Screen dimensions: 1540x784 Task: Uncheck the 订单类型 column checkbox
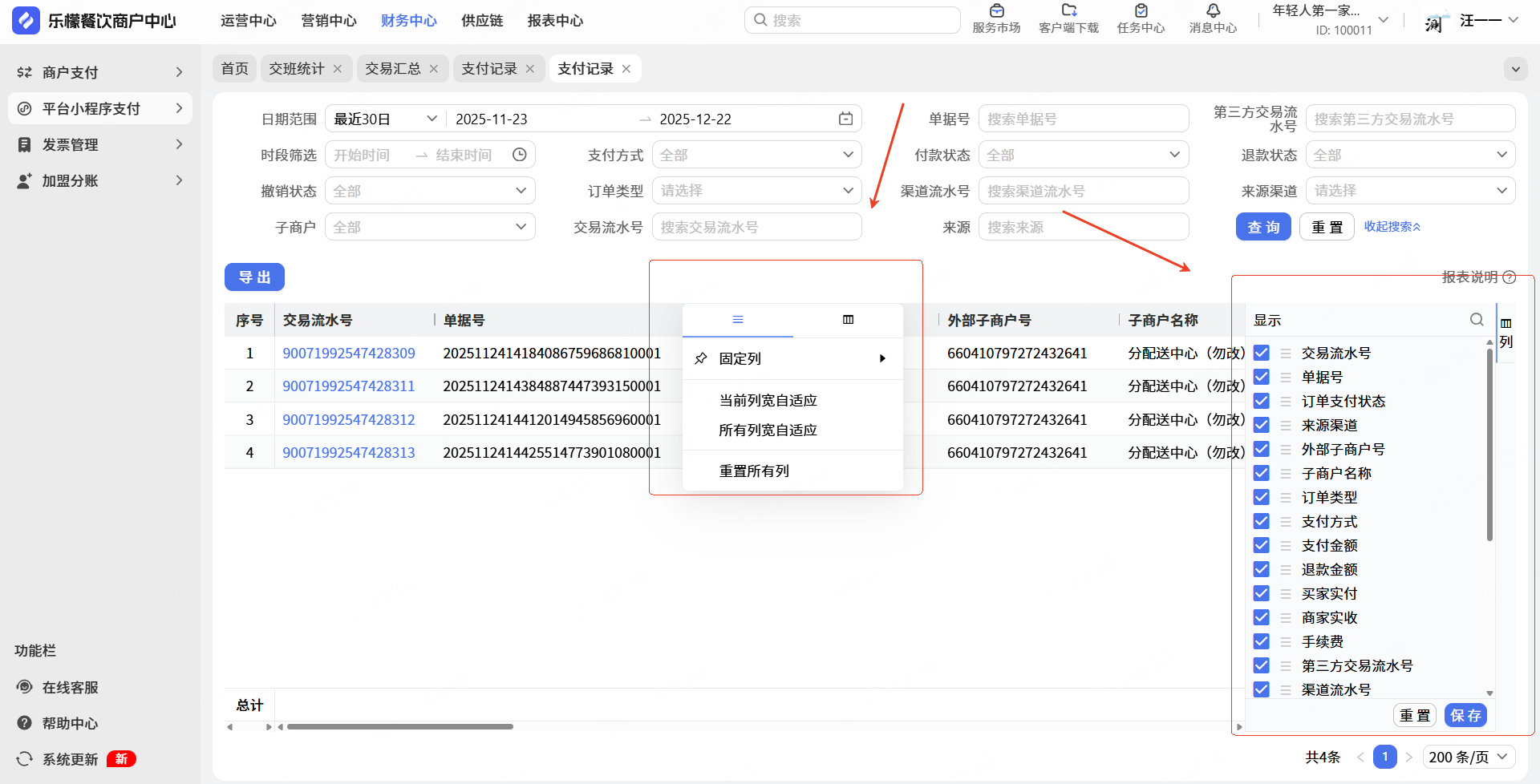pyautogui.click(x=1262, y=497)
